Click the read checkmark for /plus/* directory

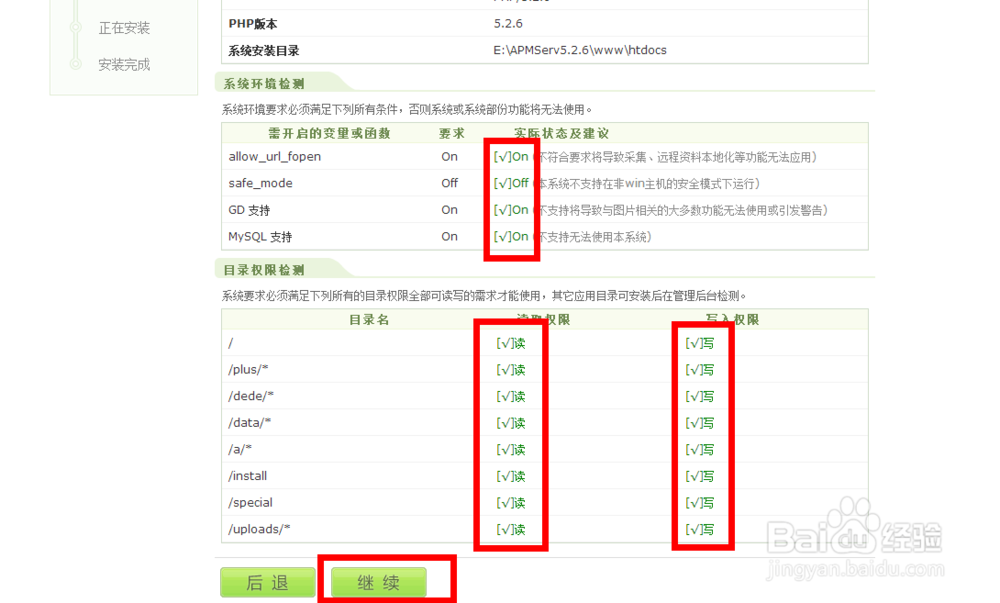point(509,369)
